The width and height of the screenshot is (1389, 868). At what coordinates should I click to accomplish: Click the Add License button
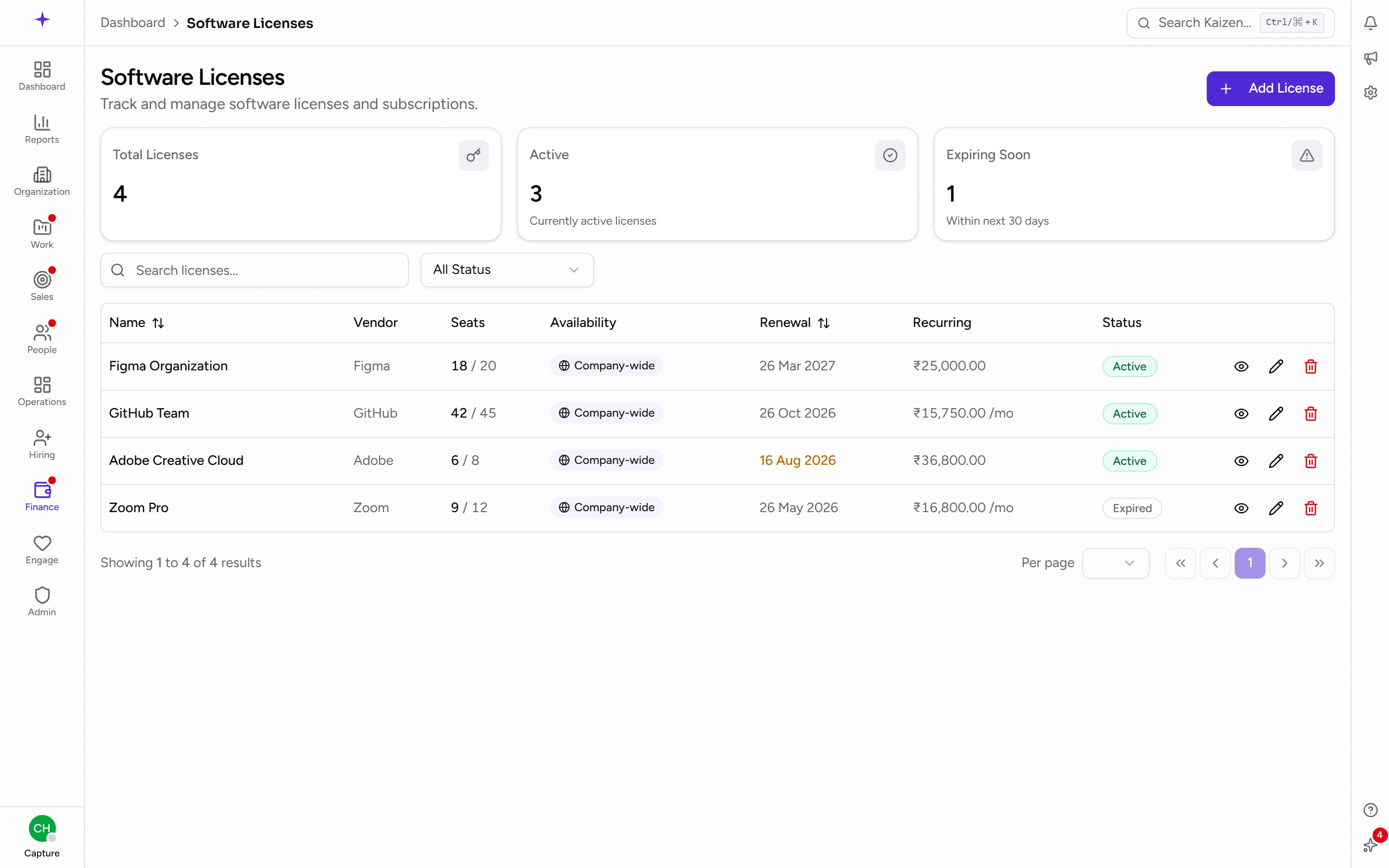point(1270,88)
